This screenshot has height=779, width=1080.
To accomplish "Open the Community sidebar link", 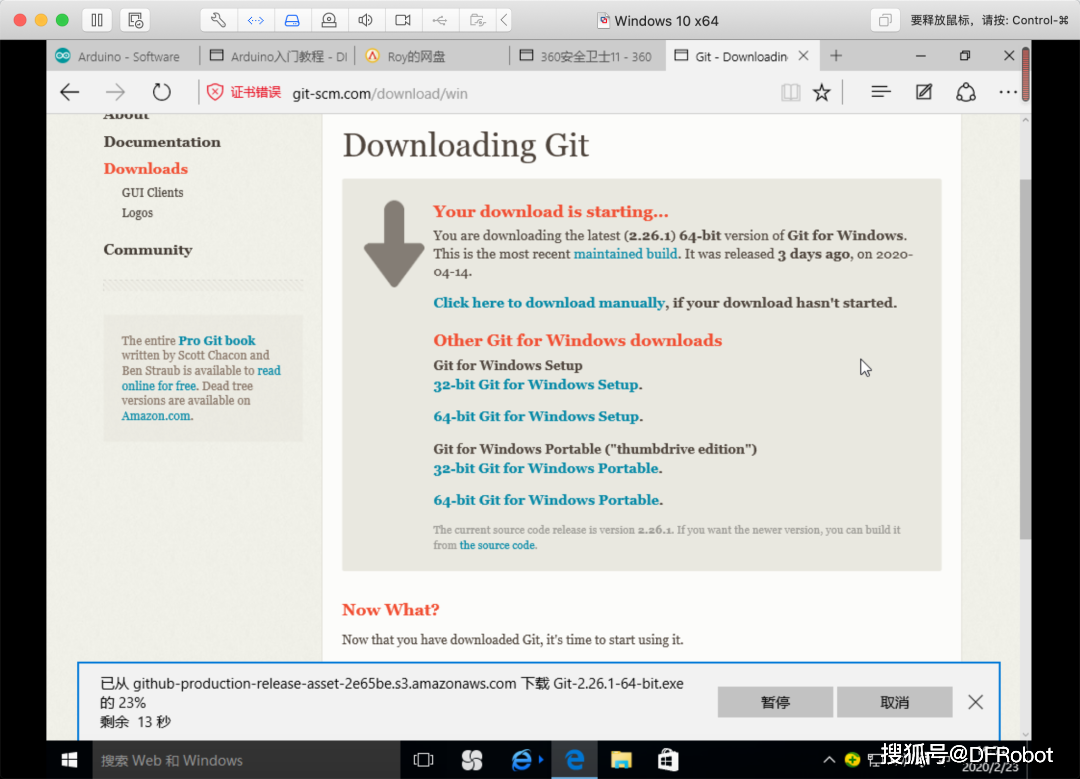I will pos(147,249).
